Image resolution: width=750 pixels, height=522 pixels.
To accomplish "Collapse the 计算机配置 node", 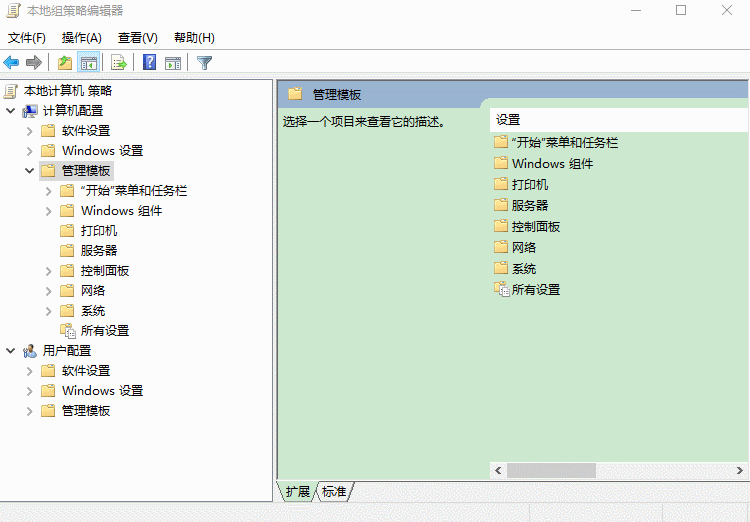I will (11, 111).
